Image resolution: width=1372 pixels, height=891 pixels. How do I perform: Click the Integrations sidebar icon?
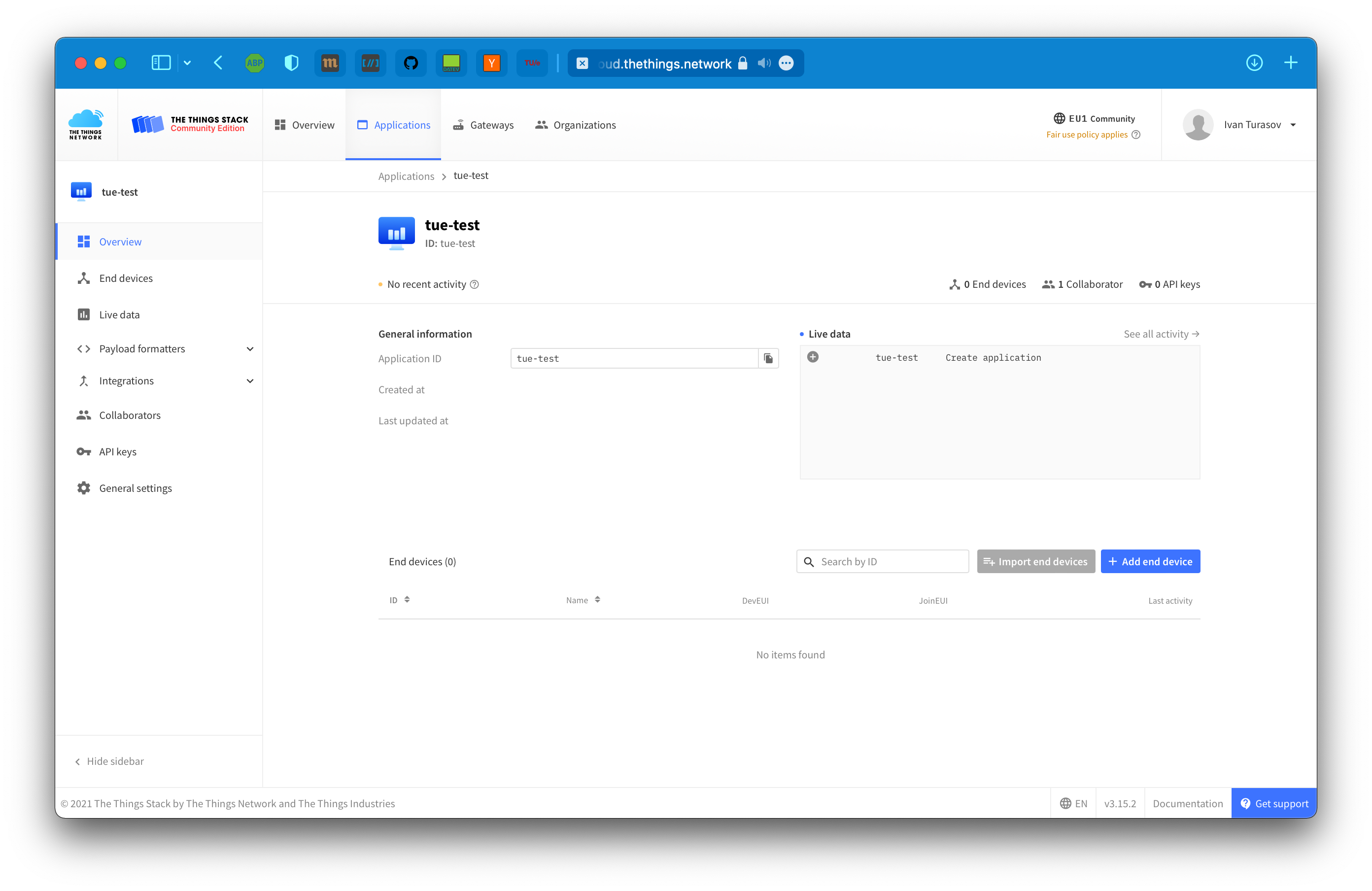coord(85,380)
